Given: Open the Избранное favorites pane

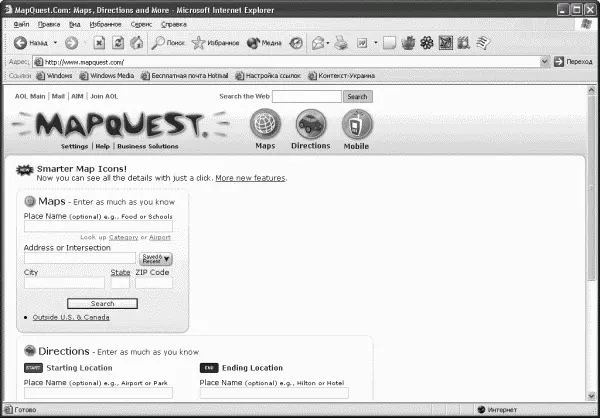Looking at the screenshot, I should pyautogui.click(x=215, y=43).
